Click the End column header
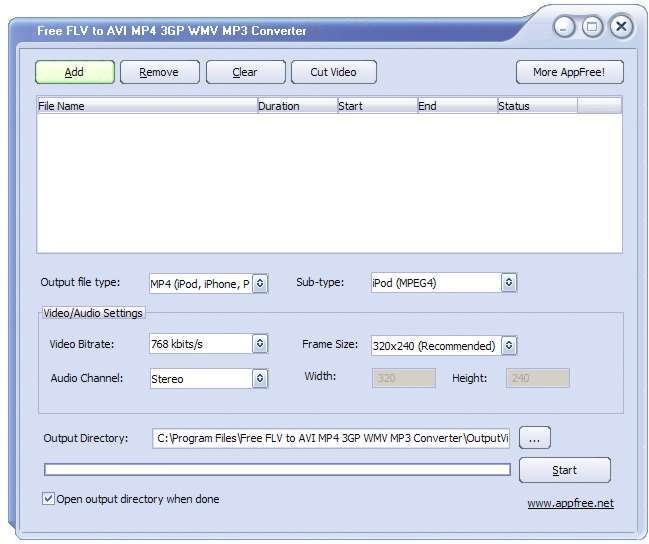Image resolution: width=649 pixels, height=544 pixels. (x=457, y=106)
